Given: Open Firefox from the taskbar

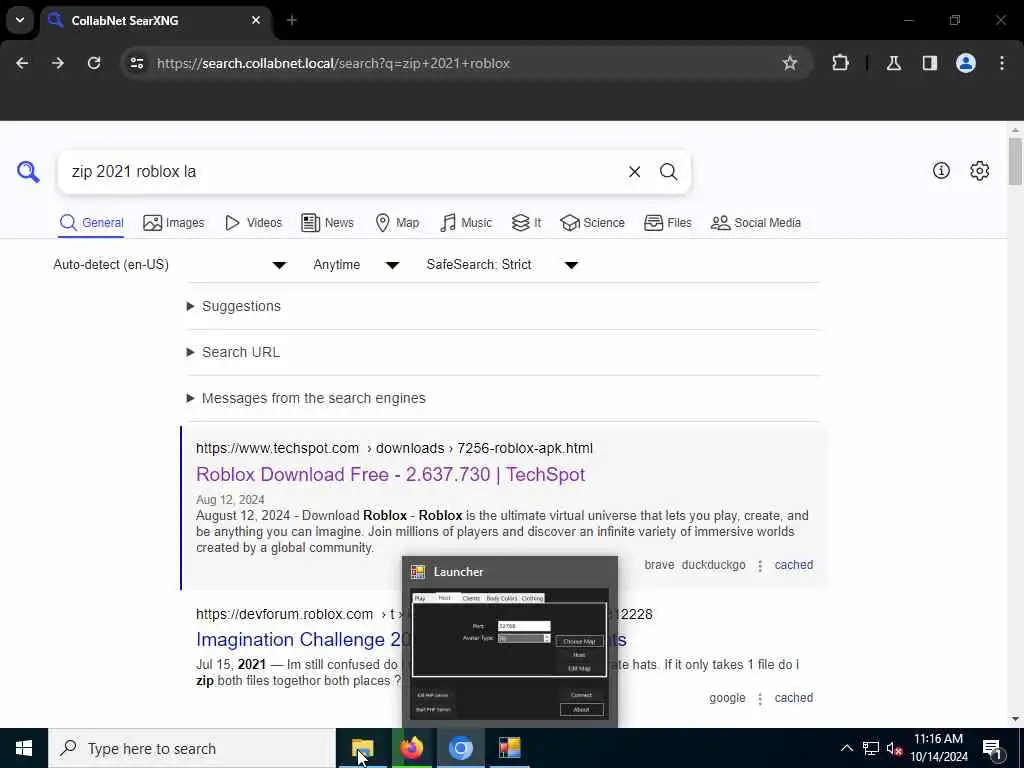Looking at the screenshot, I should point(411,748).
